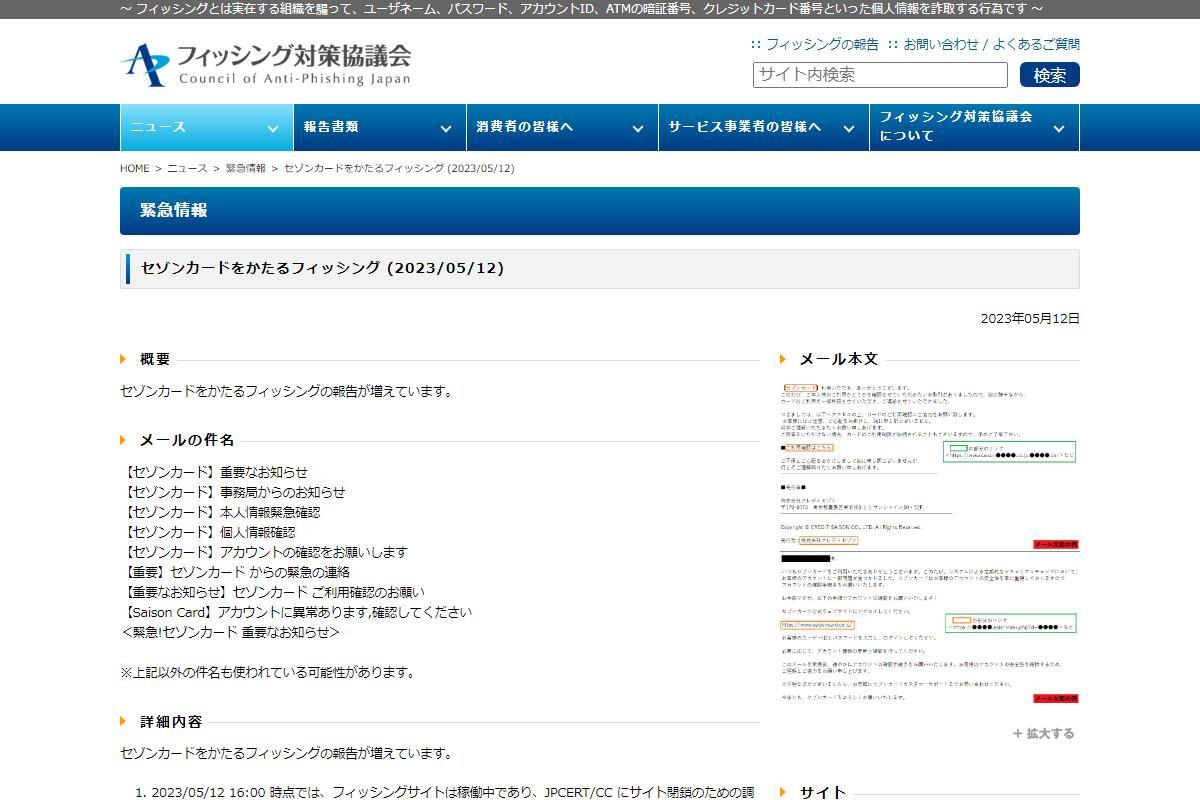Viewport: 1200px width, 800px height.
Task: Expand the ニュース dropdown chevron
Action: point(273,128)
